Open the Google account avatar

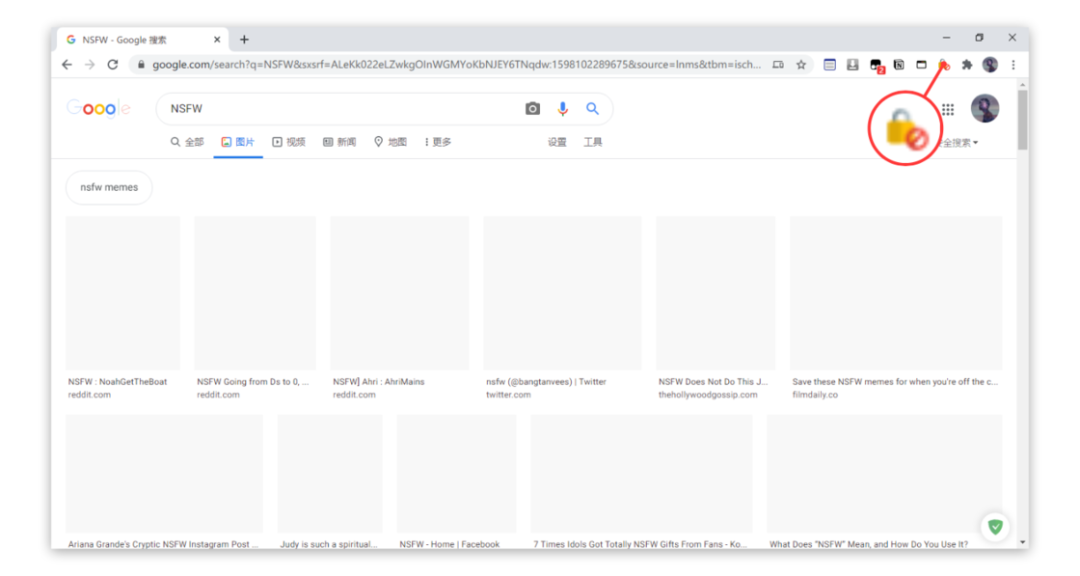point(985,108)
